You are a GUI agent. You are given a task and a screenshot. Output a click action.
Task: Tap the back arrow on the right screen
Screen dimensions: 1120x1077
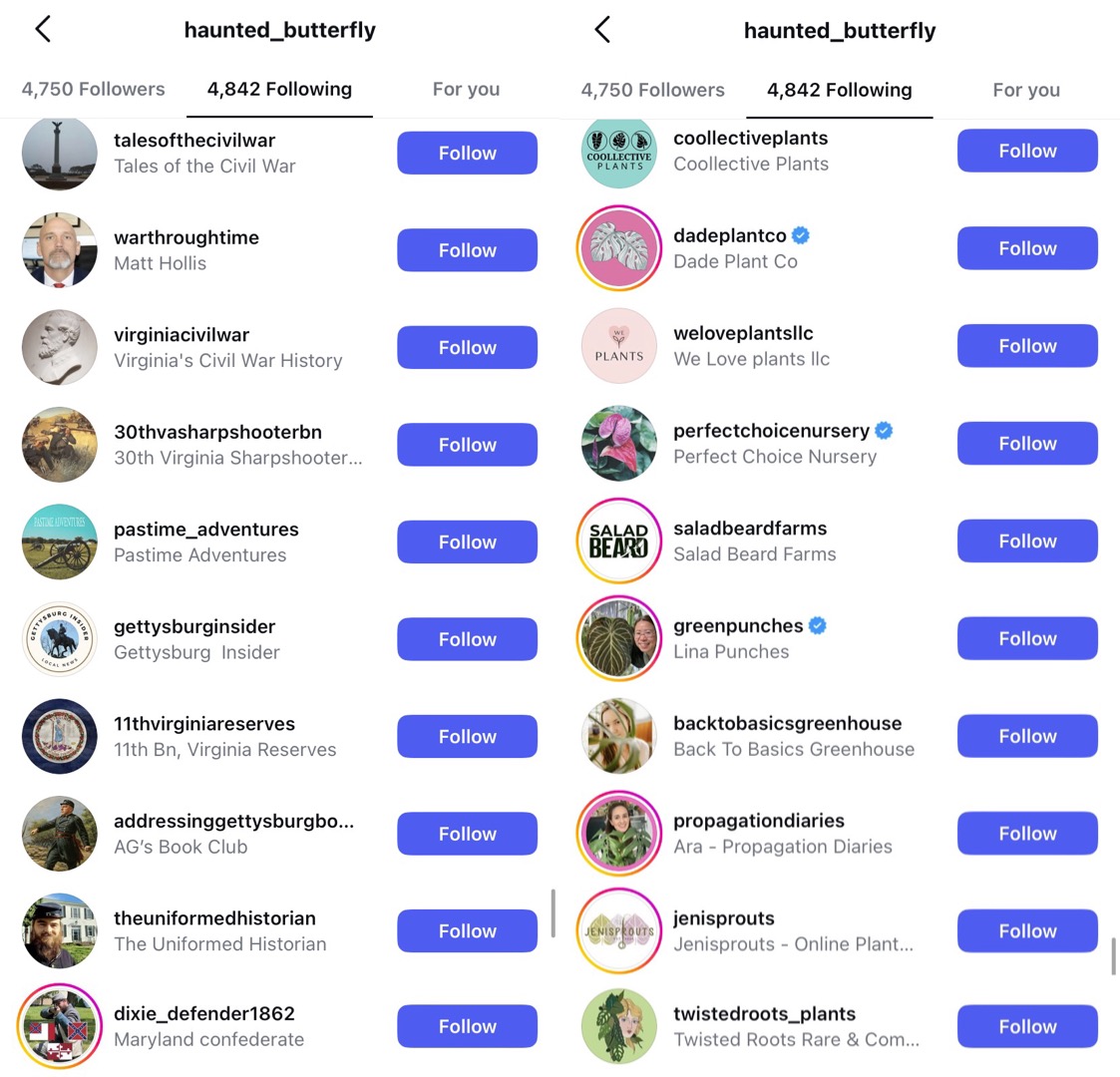pyautogui.click(x=602, y=30)
